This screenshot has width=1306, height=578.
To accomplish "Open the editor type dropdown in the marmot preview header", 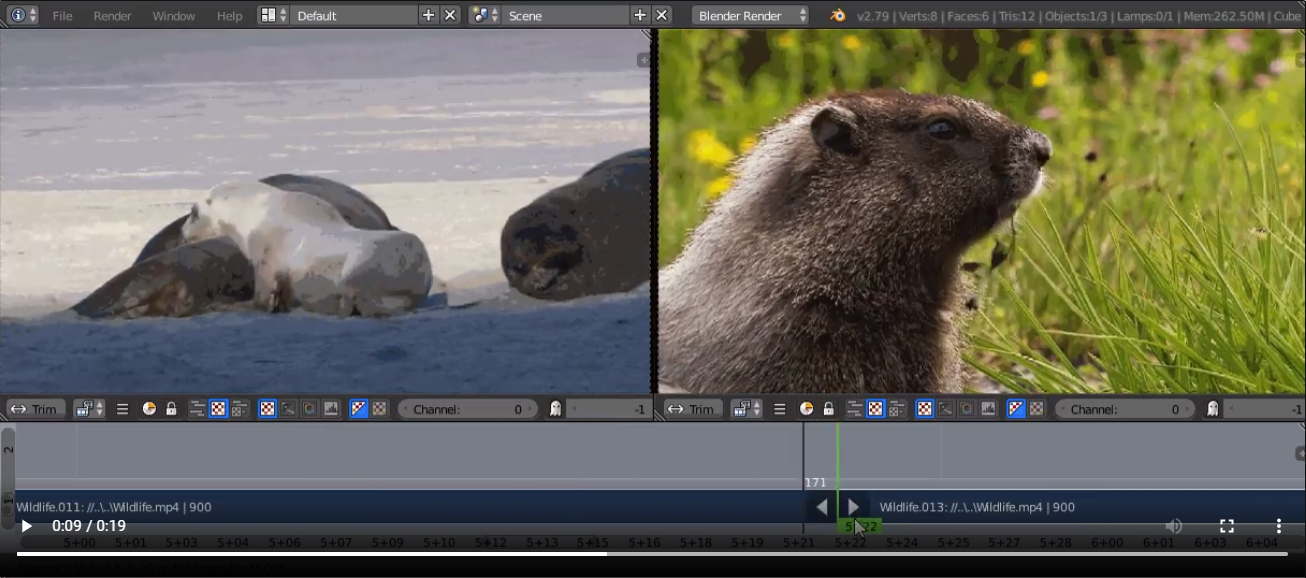I will click(x=746, y=409).
